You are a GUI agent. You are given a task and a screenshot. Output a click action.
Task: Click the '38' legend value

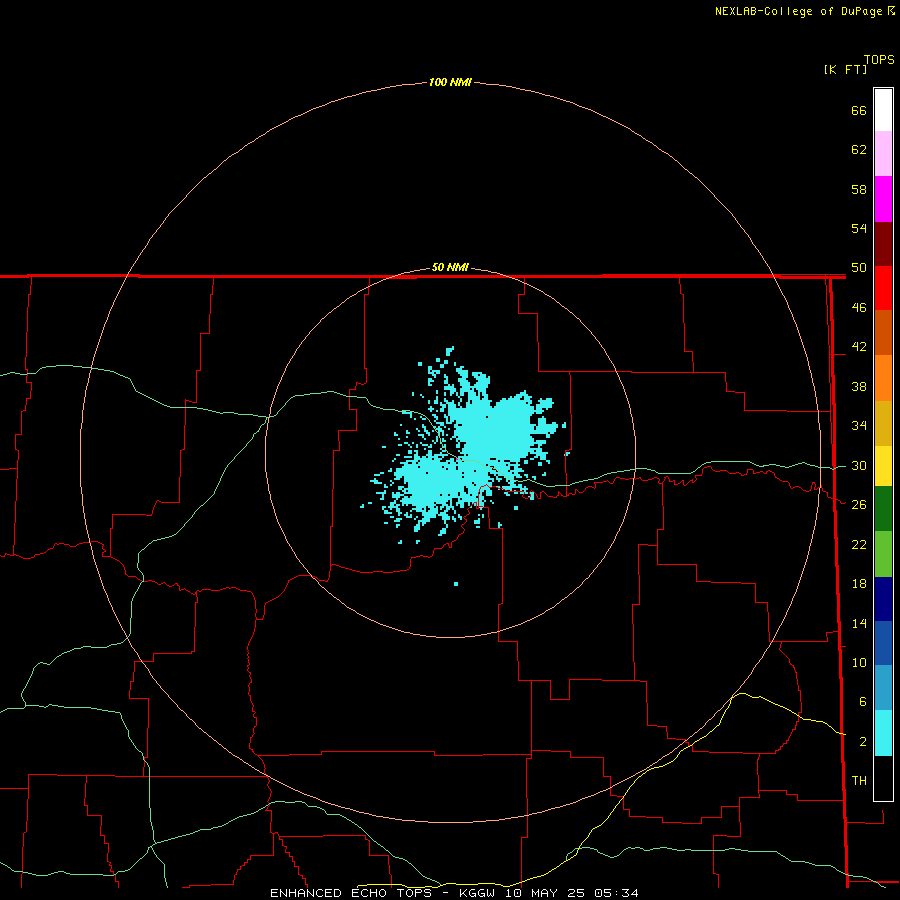pos(859,386)
